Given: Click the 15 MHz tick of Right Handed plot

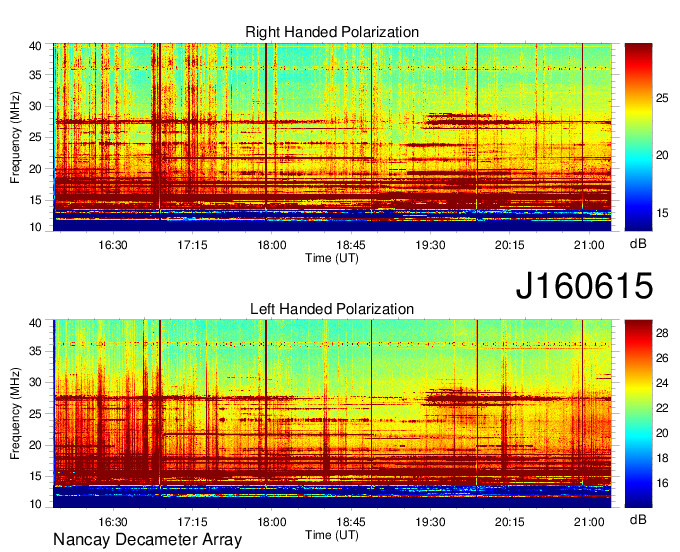Looking at the screenshot, I should tap(35, 200).
